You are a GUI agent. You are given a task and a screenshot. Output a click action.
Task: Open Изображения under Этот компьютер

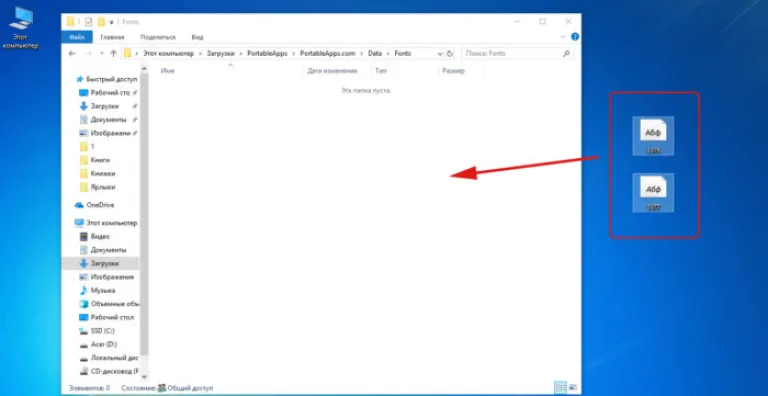(107, 277)
